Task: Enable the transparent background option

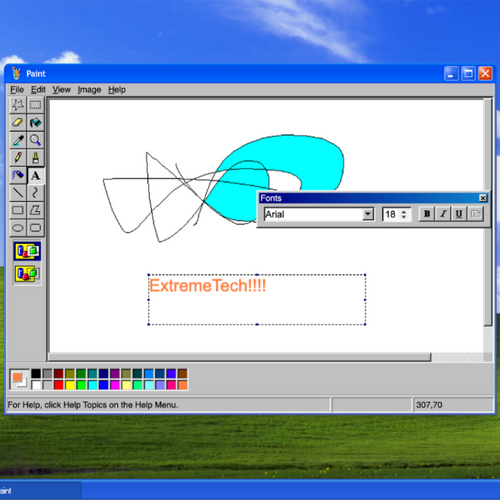Action: pyautogui.click(x=27, y=274)
